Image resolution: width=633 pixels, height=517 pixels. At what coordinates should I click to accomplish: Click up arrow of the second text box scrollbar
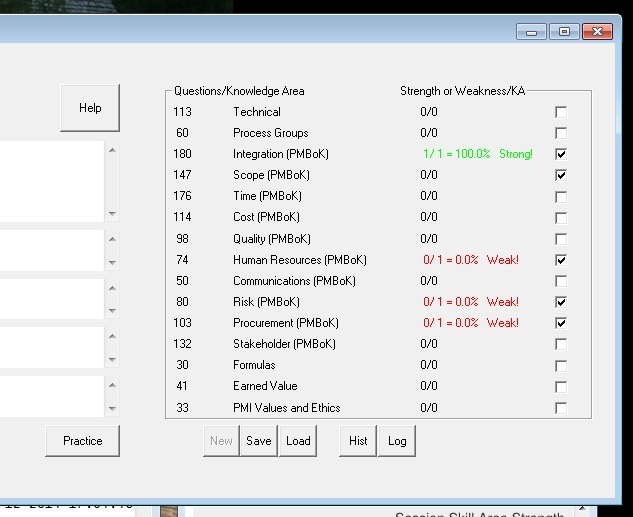tap(112, 239)
